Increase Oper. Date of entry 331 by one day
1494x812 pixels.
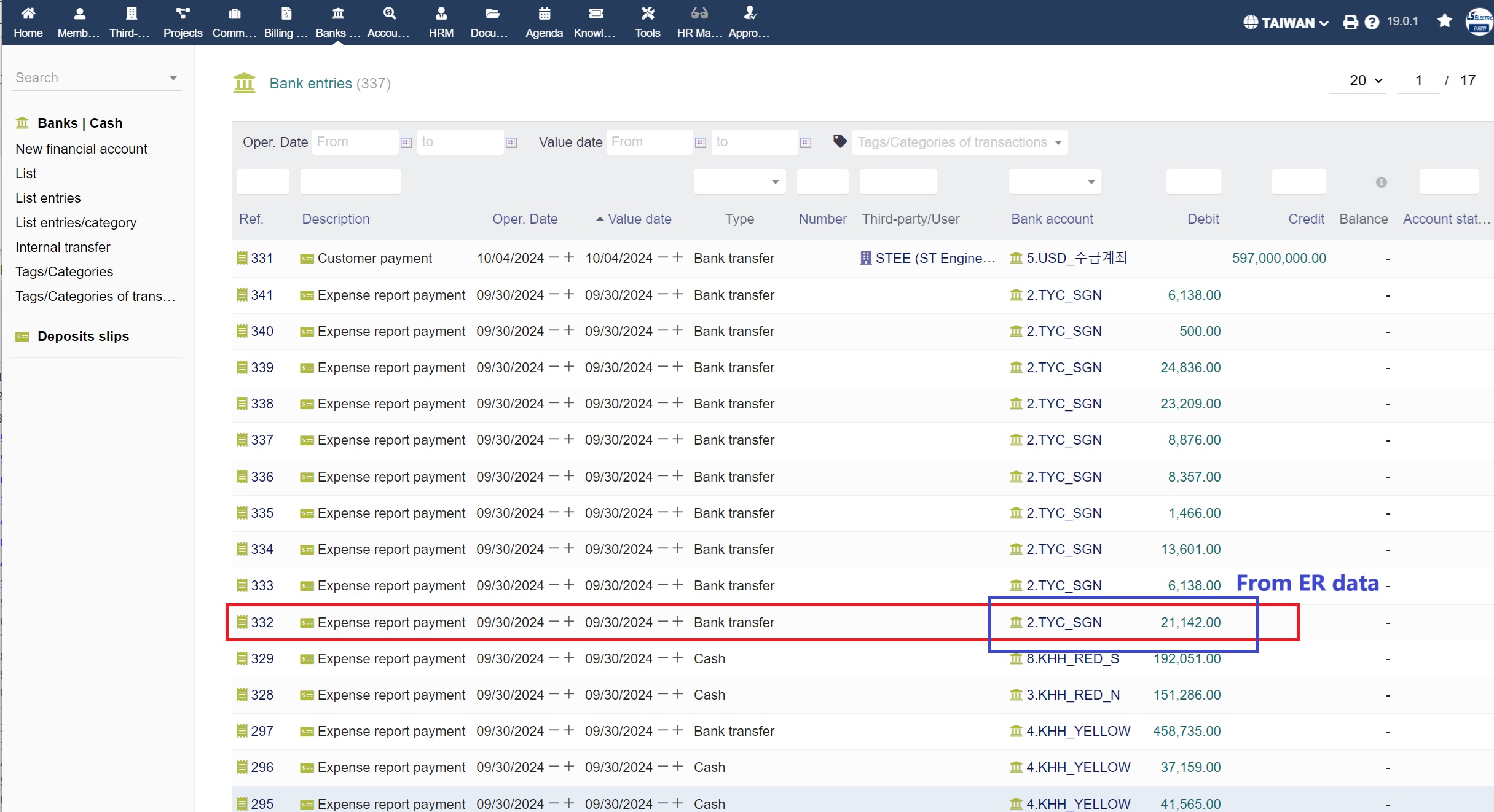pos(569,257)
